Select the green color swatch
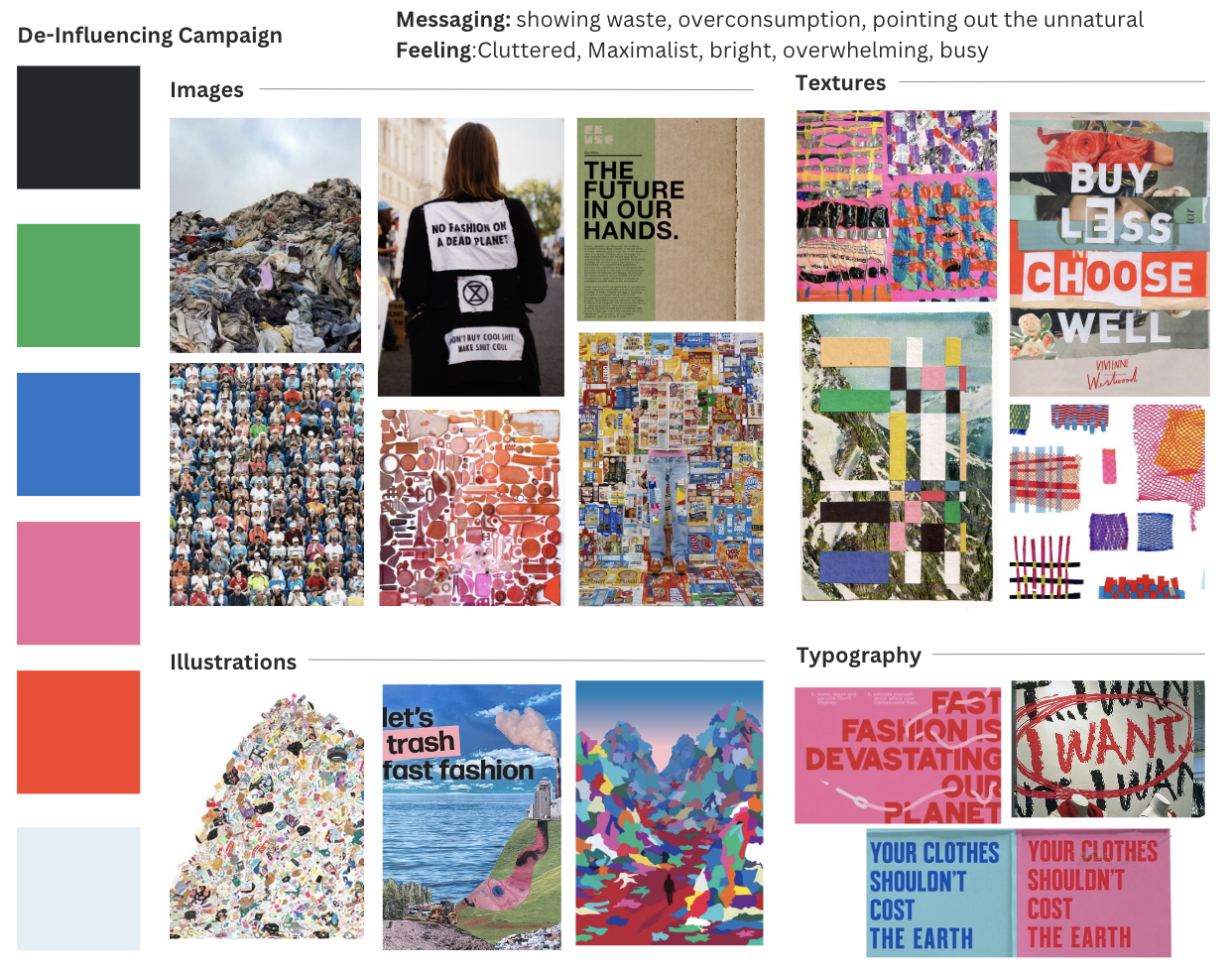Screen dimensions: 1232x971 [x=78, y=286]
